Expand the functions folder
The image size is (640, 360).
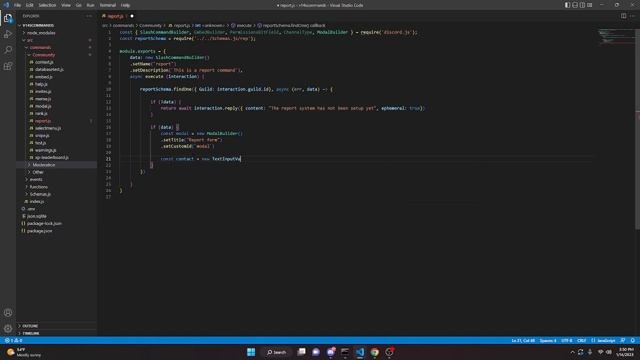(x=38, y=187)
